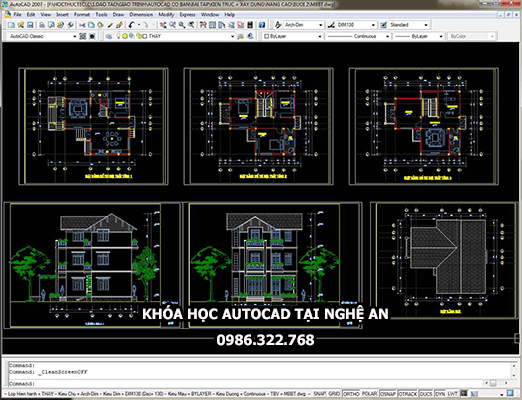This screenshot has width=522, height=400.
Task: Open the Insert menu
Action: (62, 15)
